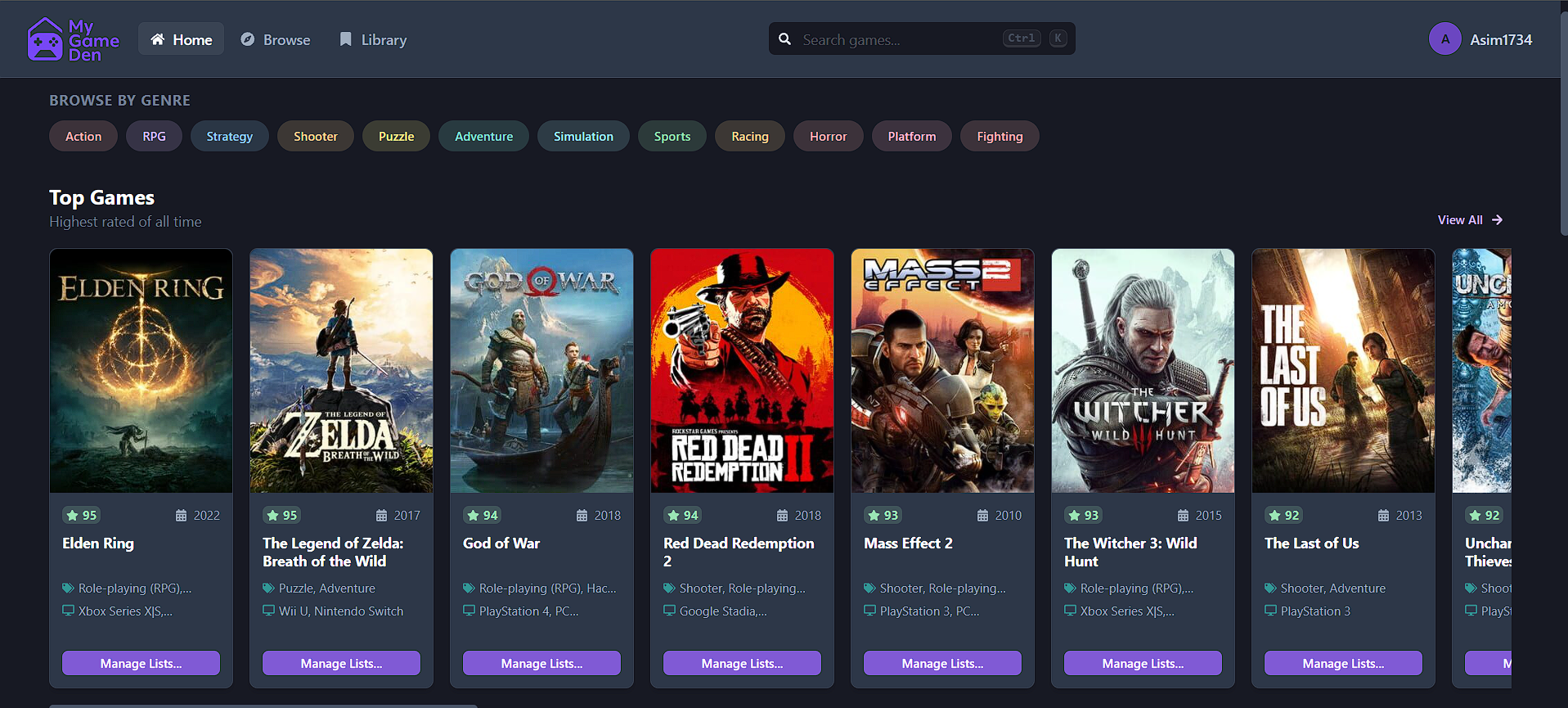Go to the Home tab
Screen dimensions: 1568x708
coord(181,39)
